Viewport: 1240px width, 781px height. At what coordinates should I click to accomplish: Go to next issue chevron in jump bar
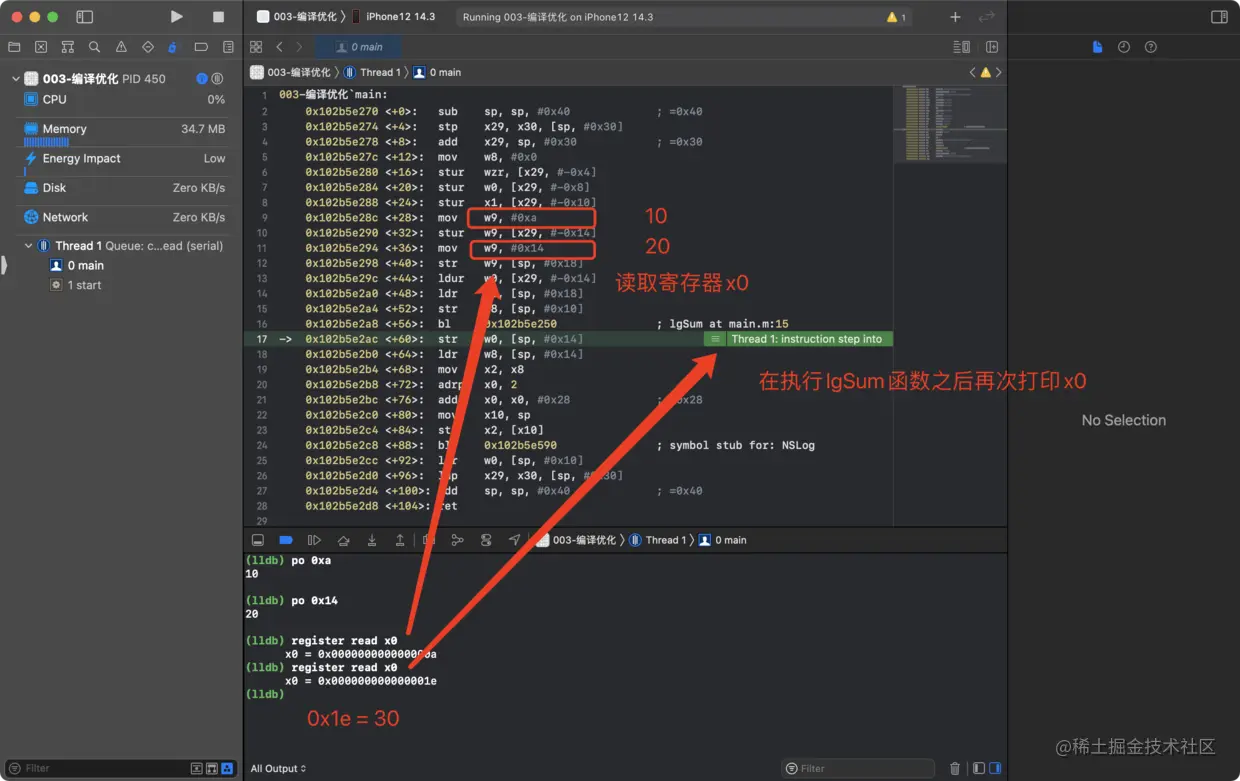coord(998,73)
